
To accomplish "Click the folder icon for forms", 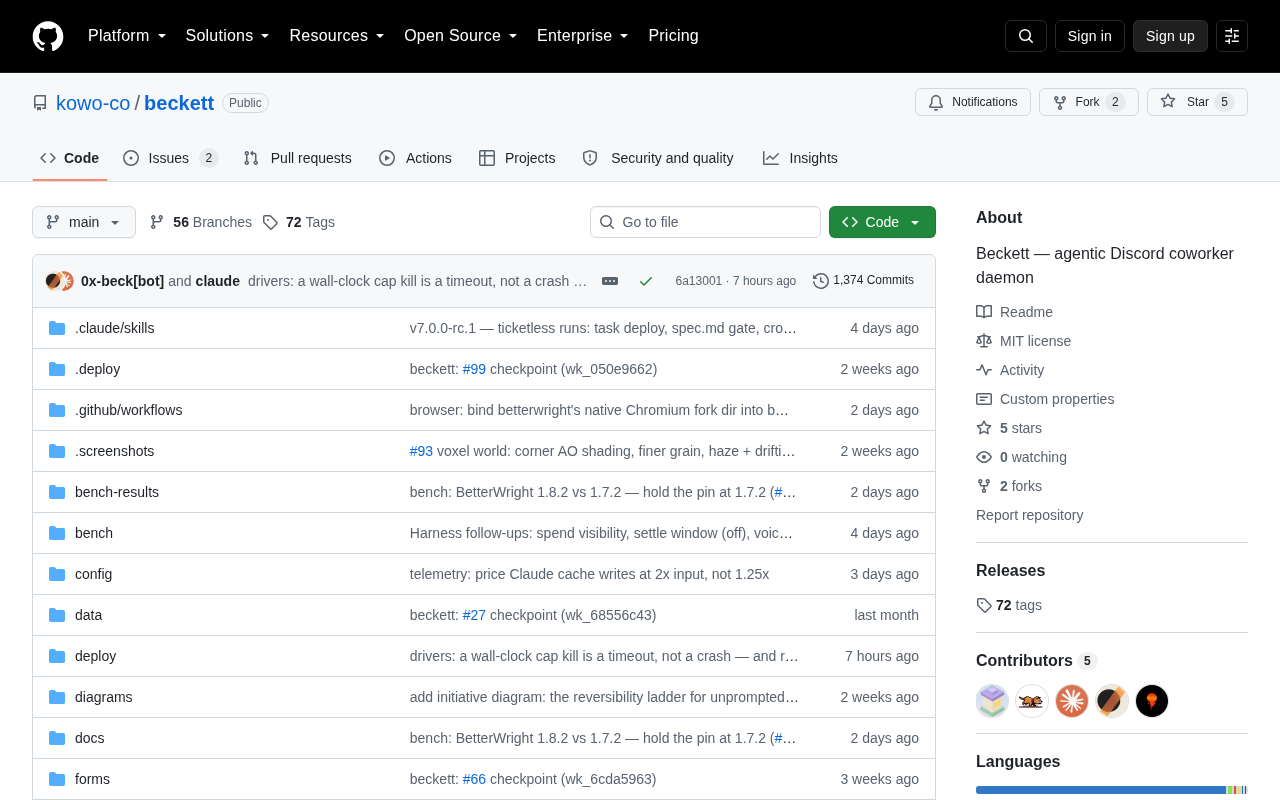I will (57, 779).
